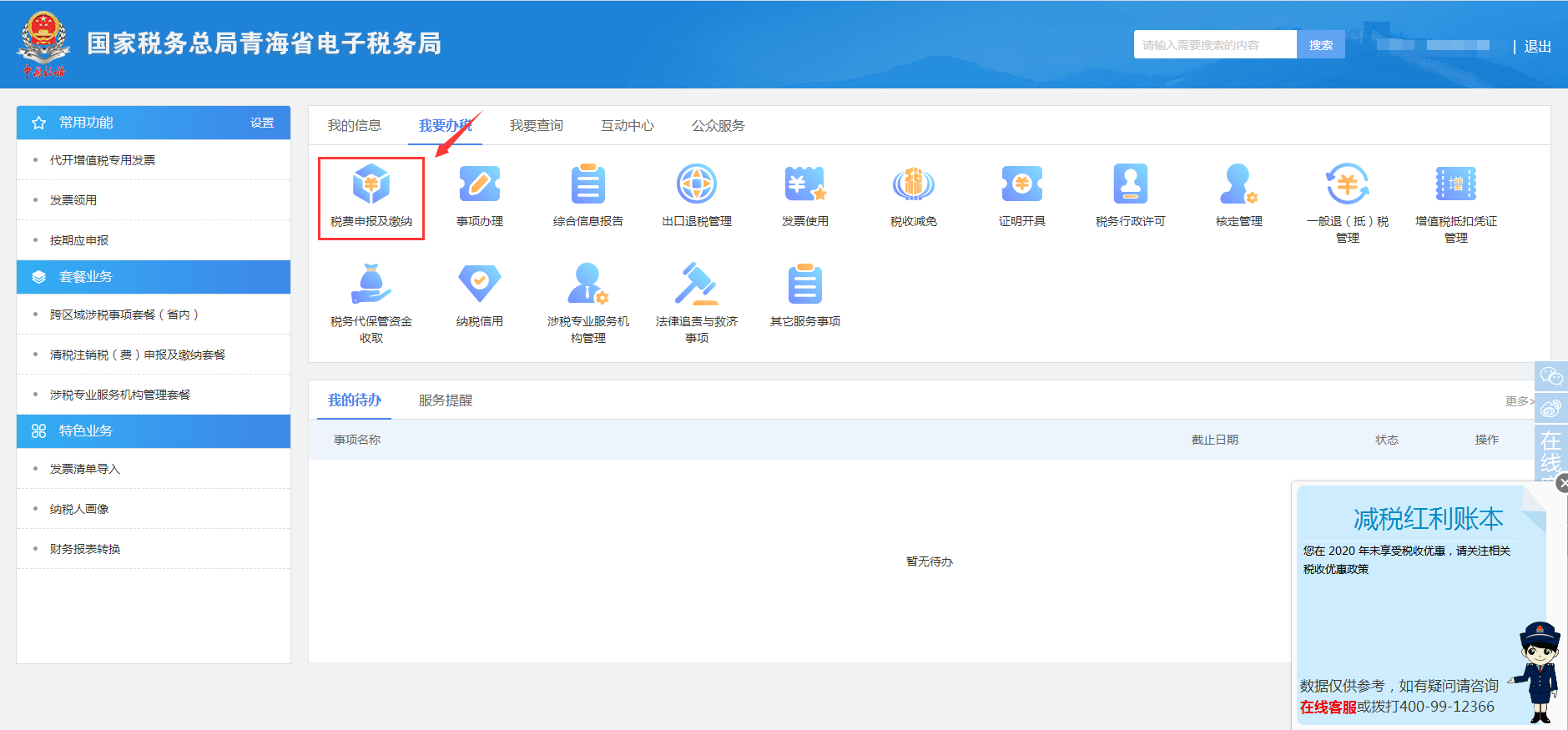Switch to 我的信息 tab
The height and width of the screenshot is (730, 1568).
coord(355,126)
